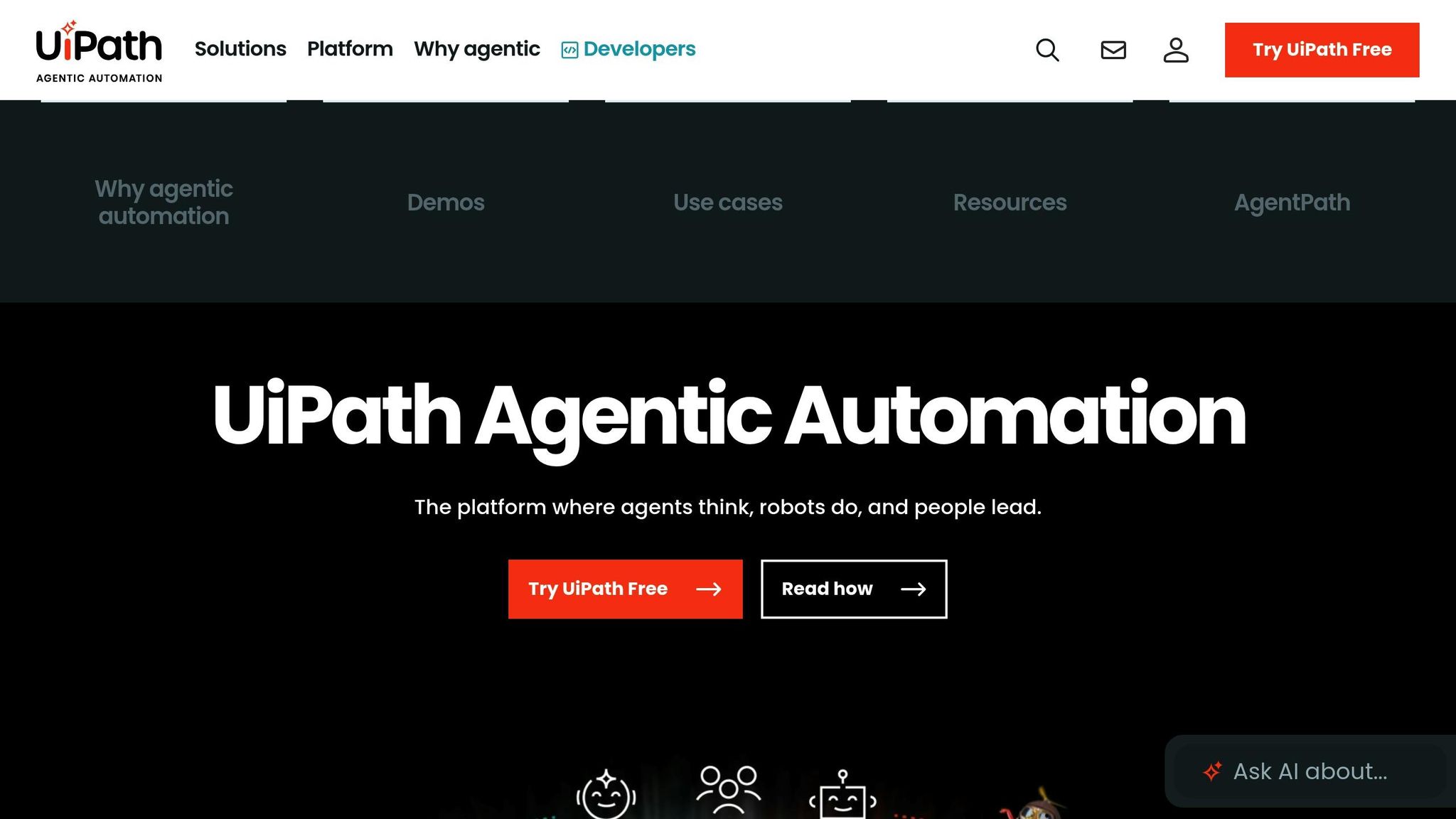This screenshot has height=819, width=1456.
Task: Click the UiPath Agentic Automation logo
Action: [99, 48]
